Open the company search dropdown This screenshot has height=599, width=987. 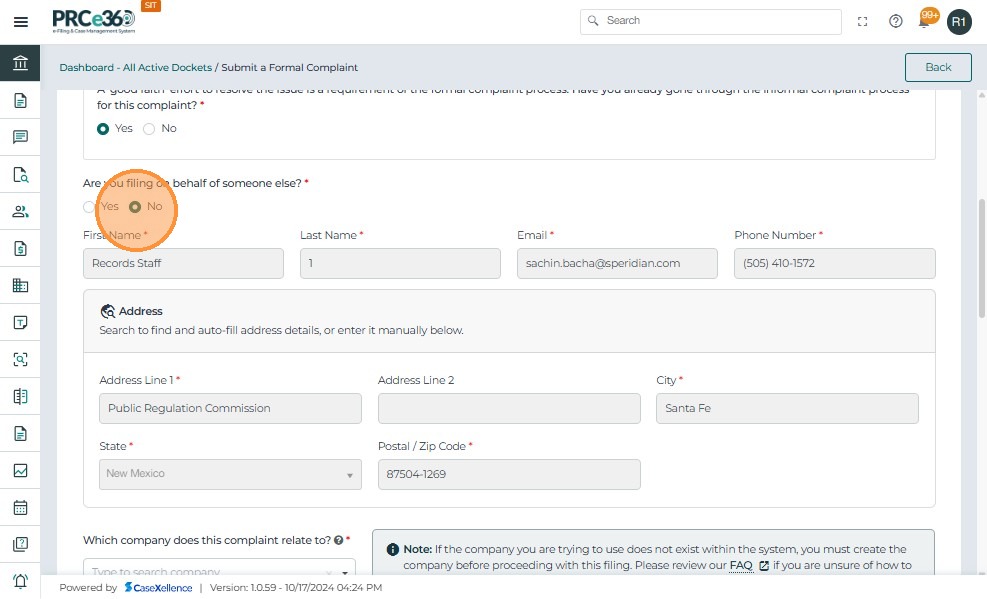217,571
